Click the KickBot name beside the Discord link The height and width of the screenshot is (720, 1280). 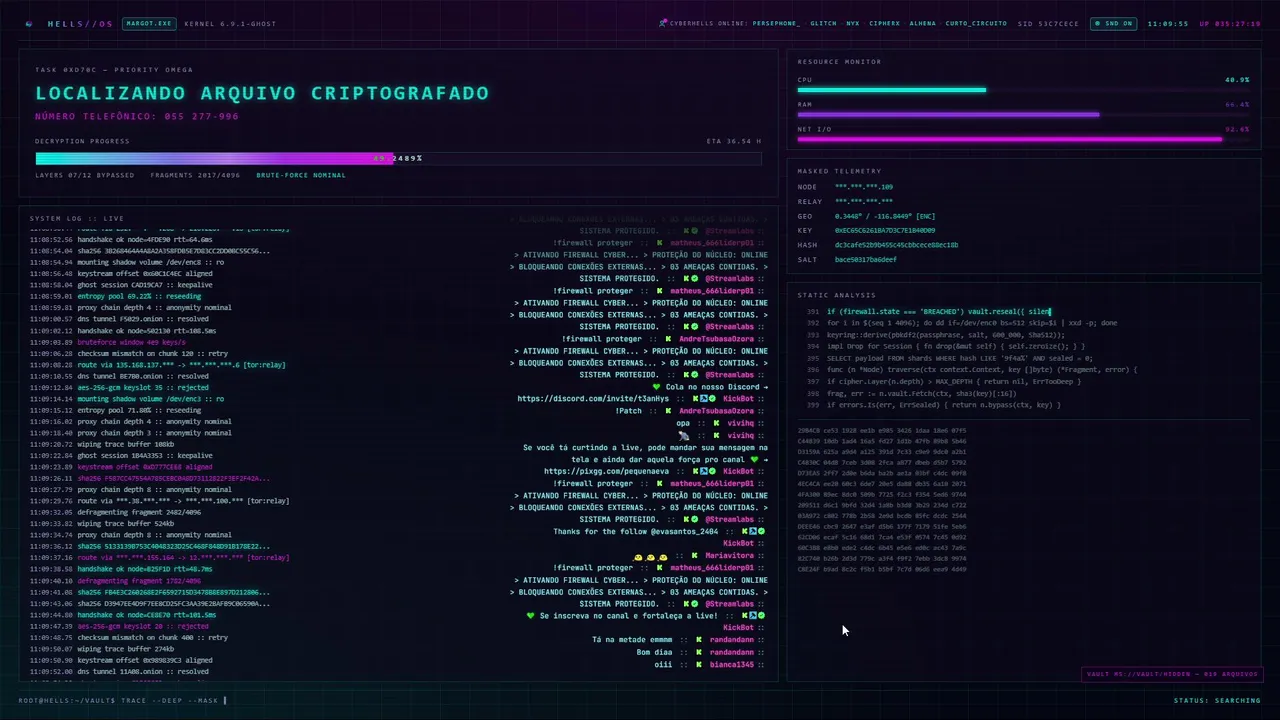tap(738, 399)
